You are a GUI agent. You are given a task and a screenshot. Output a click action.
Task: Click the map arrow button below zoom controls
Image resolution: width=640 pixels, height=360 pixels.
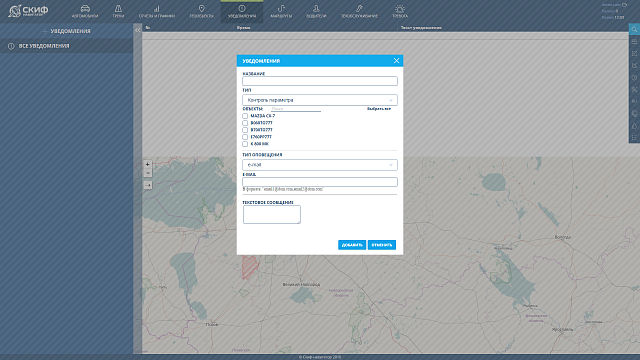[x=147, y=185]
